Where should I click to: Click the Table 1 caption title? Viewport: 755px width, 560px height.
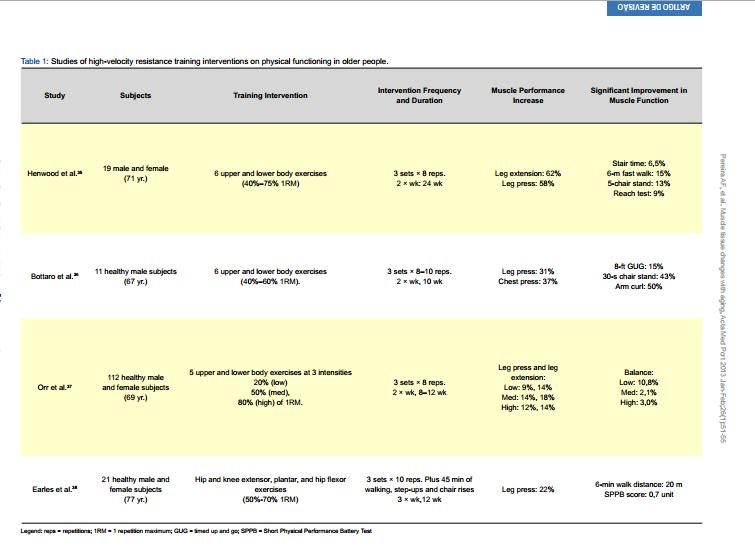coord(204,61)
